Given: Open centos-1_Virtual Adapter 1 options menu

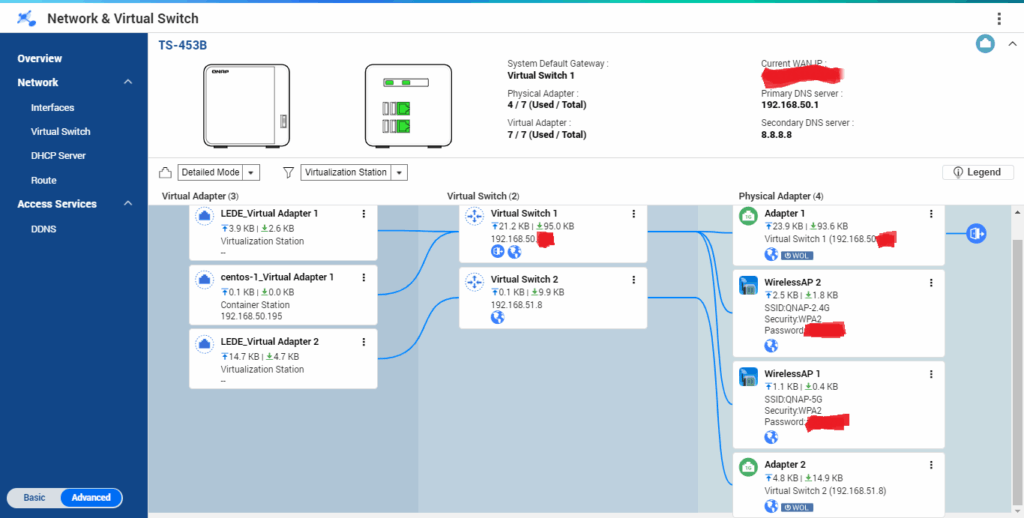Looking at the screenshot, I should click(364, 278).
